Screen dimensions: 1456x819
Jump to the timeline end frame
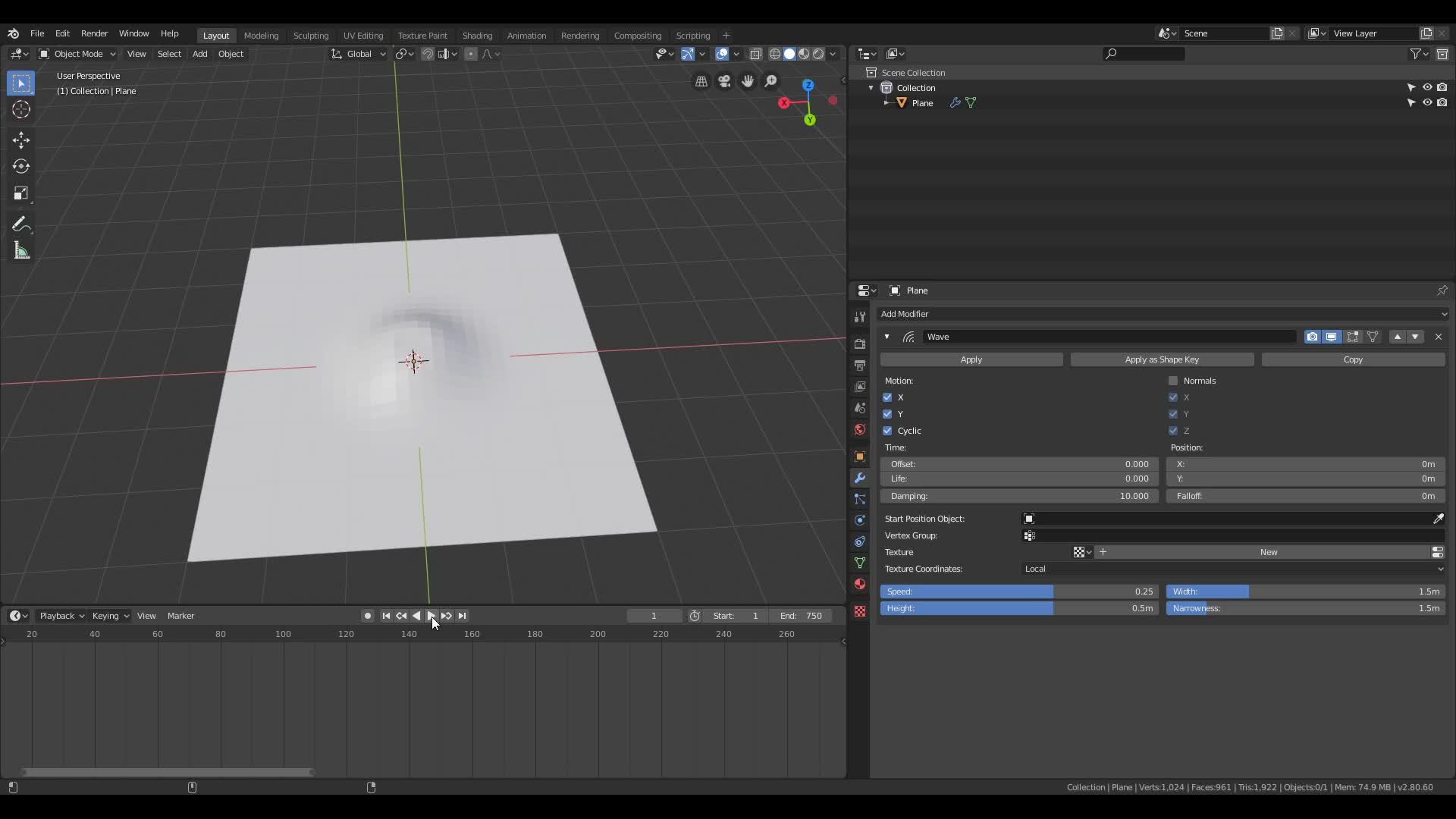tap(463, 616)
